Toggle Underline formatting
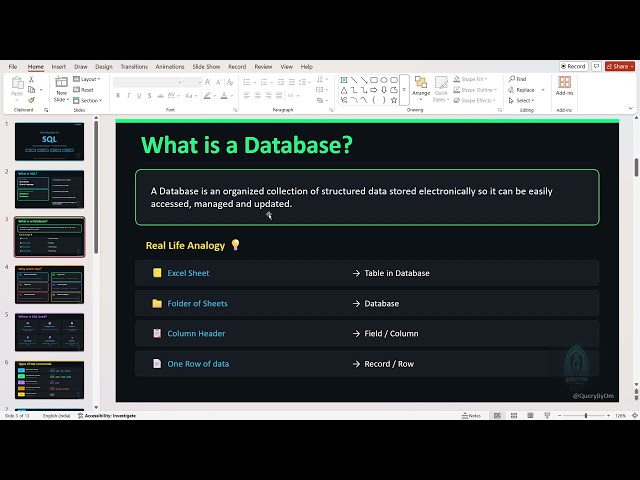640x480 pixels. pos(139,96)
